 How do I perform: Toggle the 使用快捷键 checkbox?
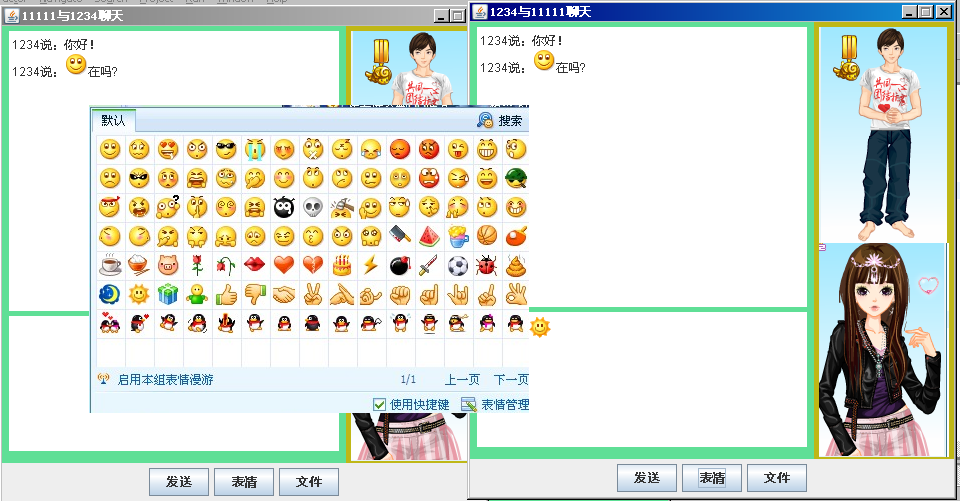[x=380, y=404]
